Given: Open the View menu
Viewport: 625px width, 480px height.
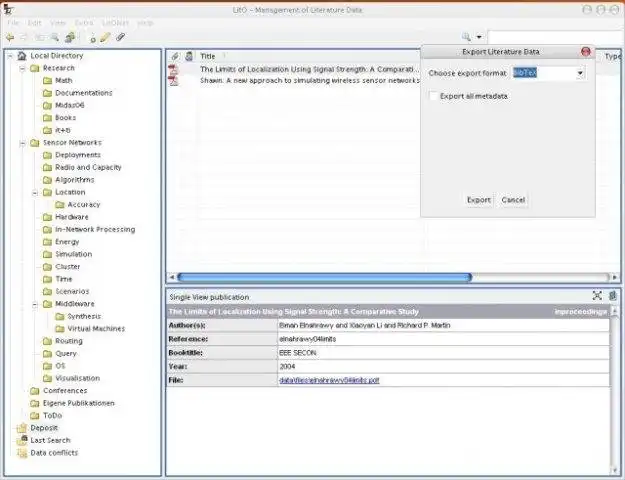Looking at the screenshot, I should [x=58, y=23].
